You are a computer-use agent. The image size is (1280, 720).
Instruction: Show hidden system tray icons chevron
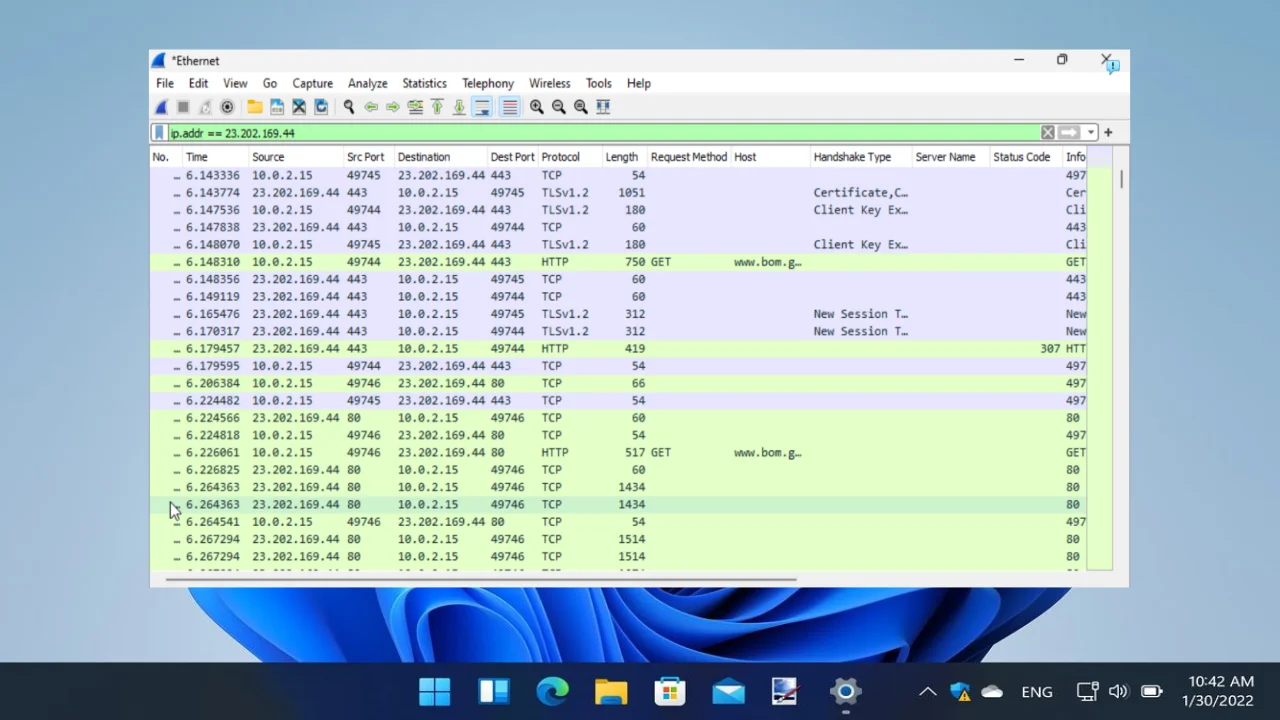click(x=928, y=691)
